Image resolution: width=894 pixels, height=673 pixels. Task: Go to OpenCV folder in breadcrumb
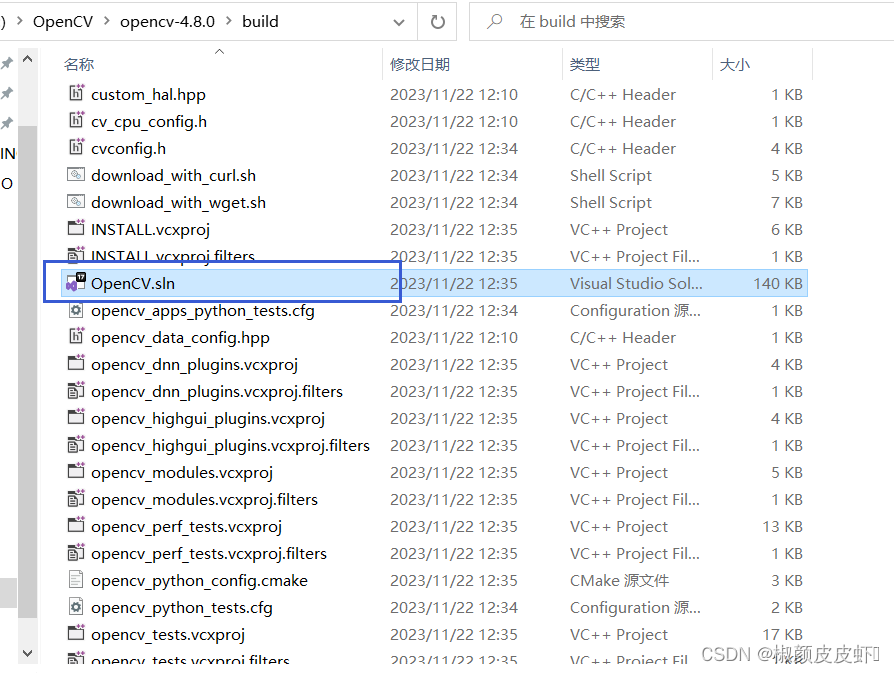coord(63,22)
